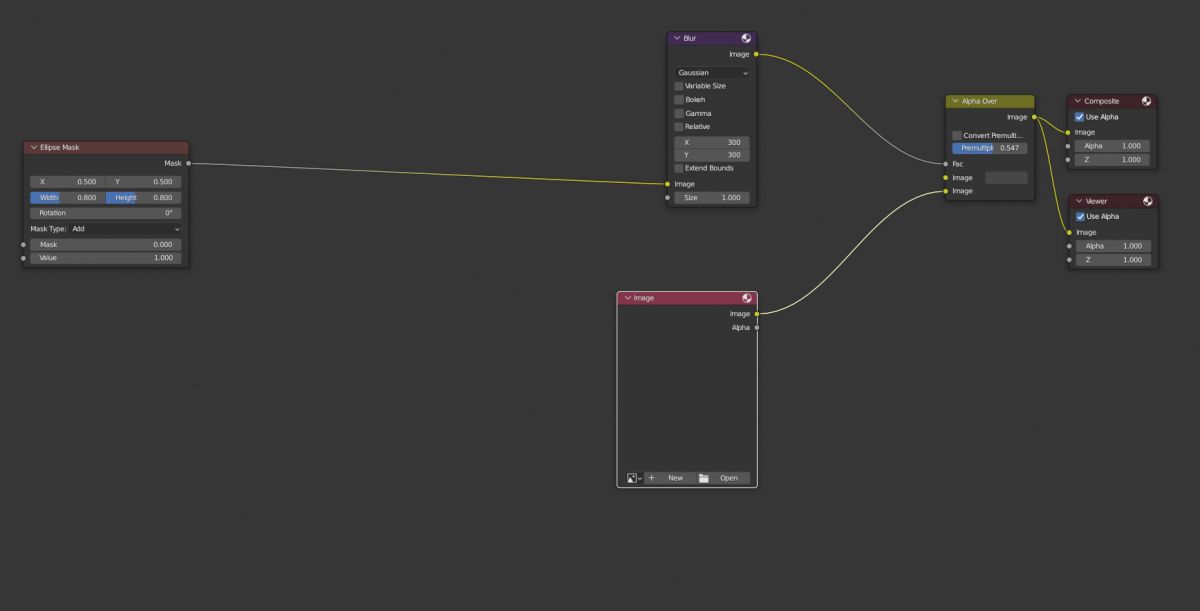Viewport: 1200px width, 611px height.
Task: Toggle the Viewer node preview icon
Action: [1147, 201]
